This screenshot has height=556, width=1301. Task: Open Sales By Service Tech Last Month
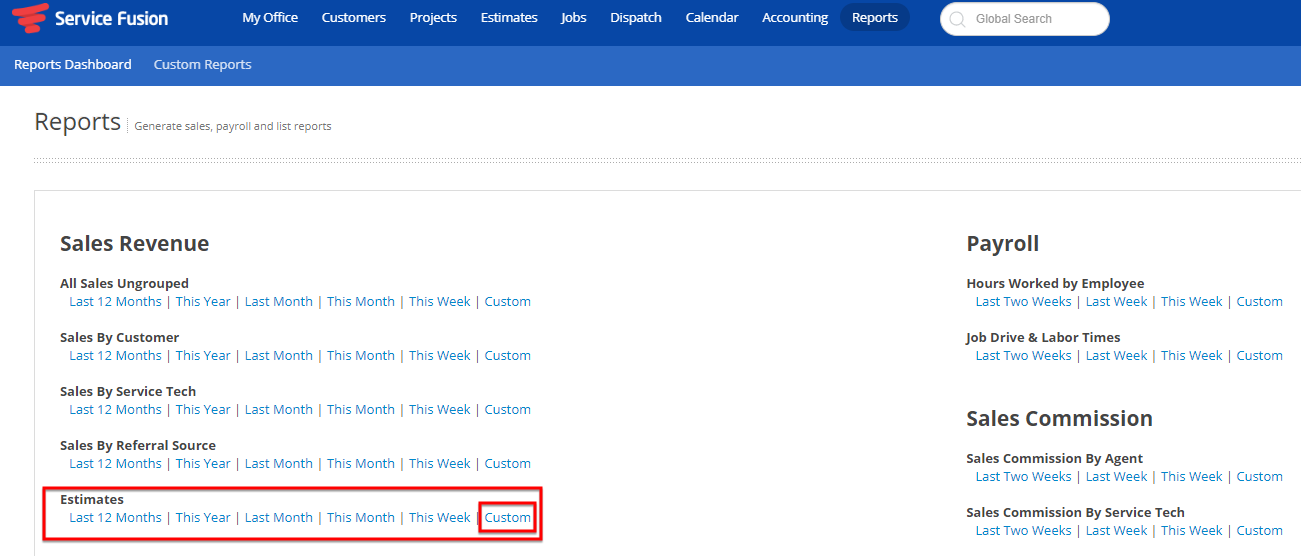(279, 410)
